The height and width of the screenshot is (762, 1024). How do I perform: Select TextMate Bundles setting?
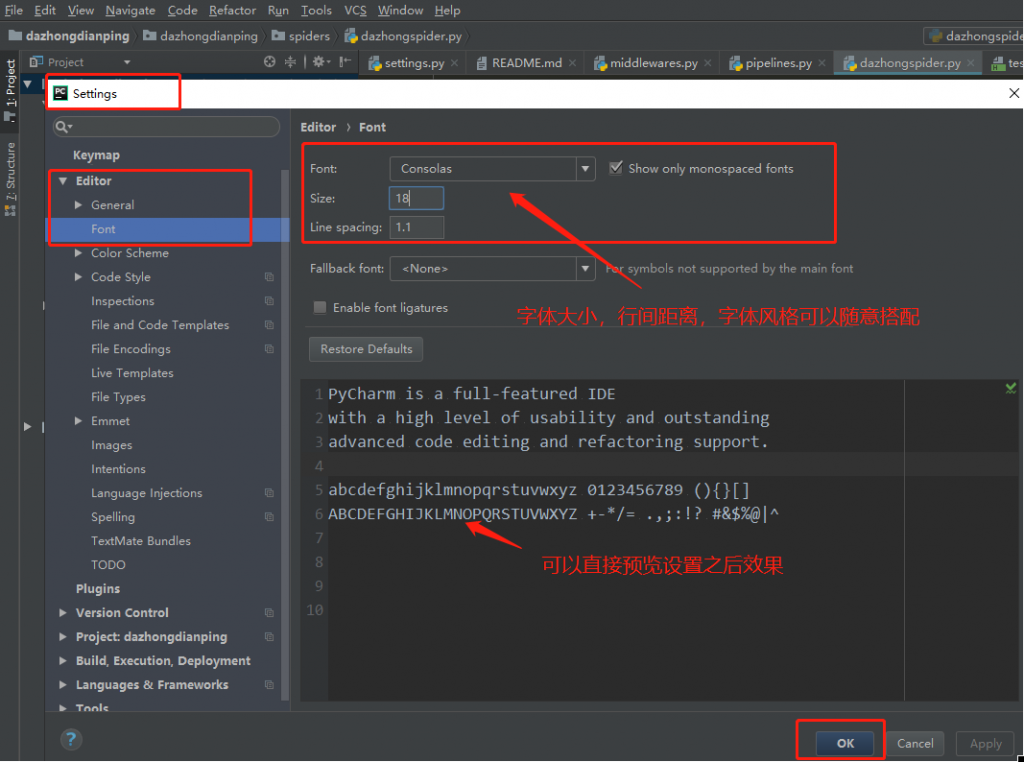click(x=141, y=541)
